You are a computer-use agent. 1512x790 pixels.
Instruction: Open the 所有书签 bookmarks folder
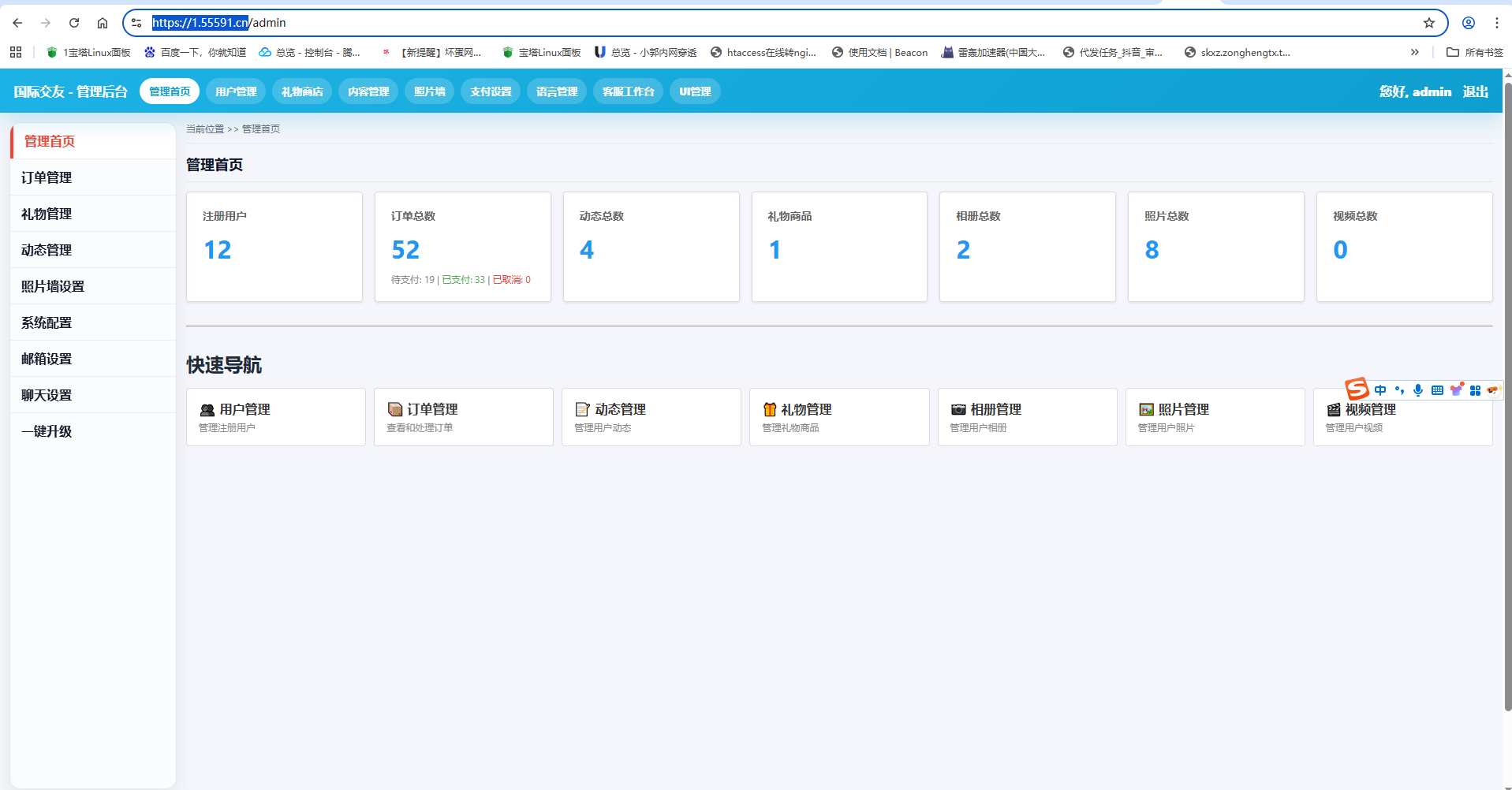1475,52
